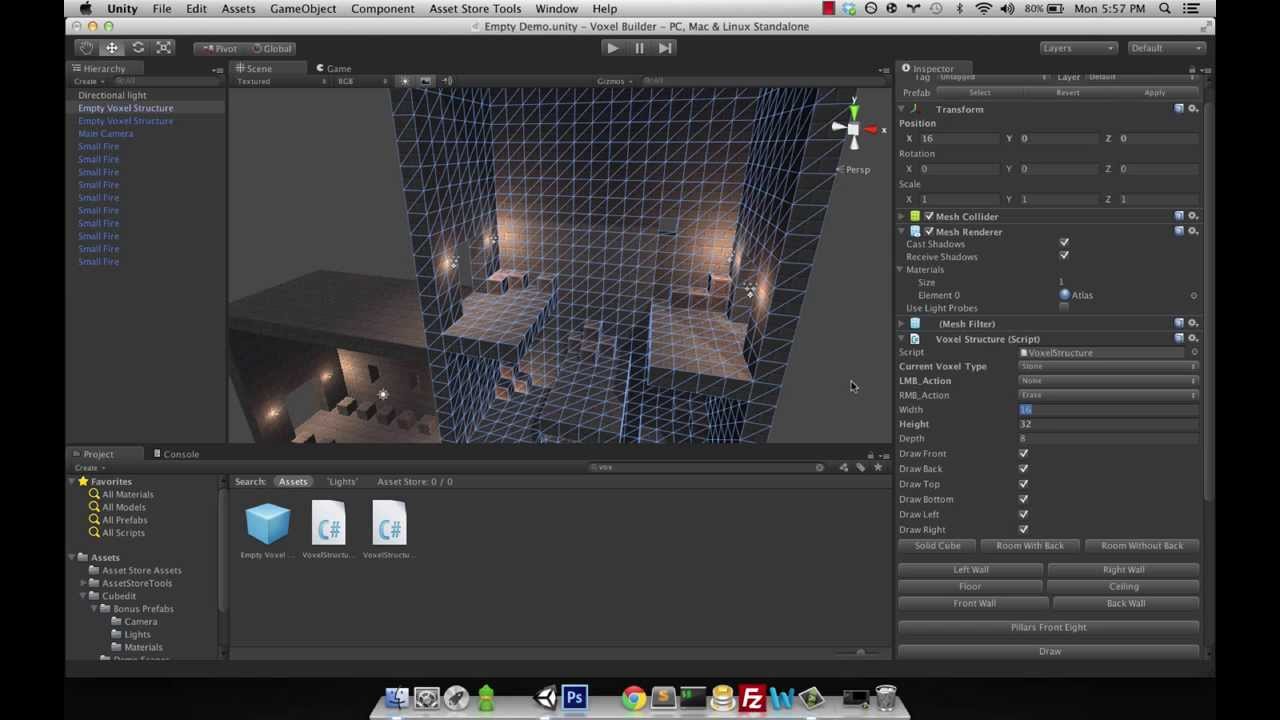Toggle scene audio speaker icon
Viewport: 1280px width, 720px height.
(447, 81)
